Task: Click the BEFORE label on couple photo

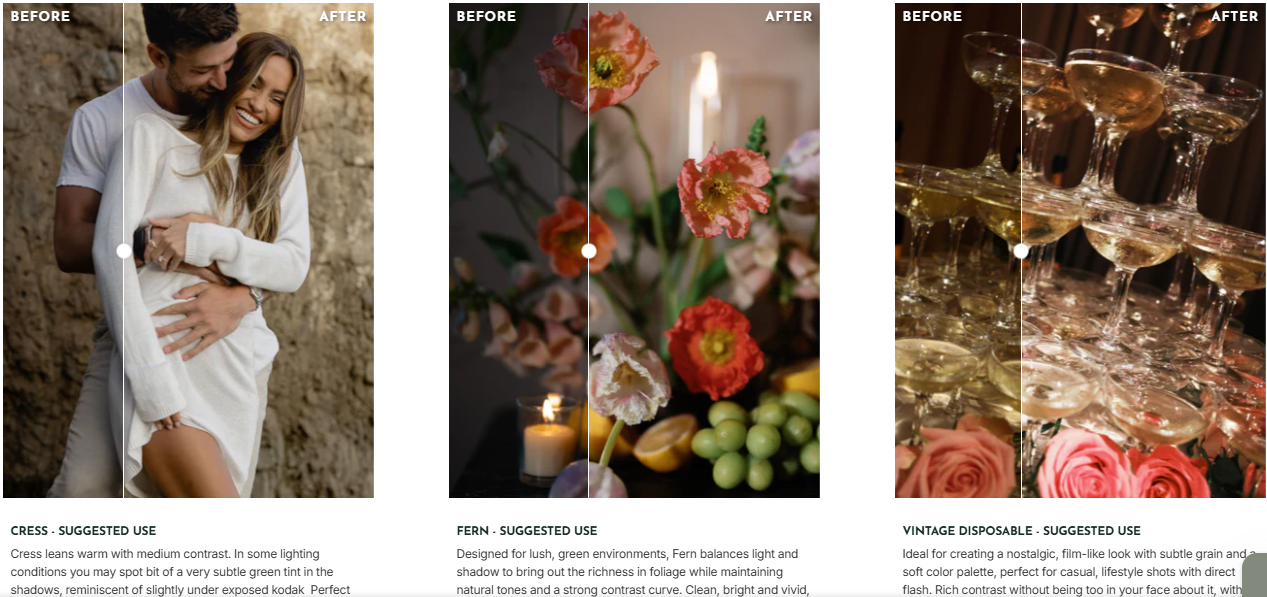Action: (x=39, y=16)
